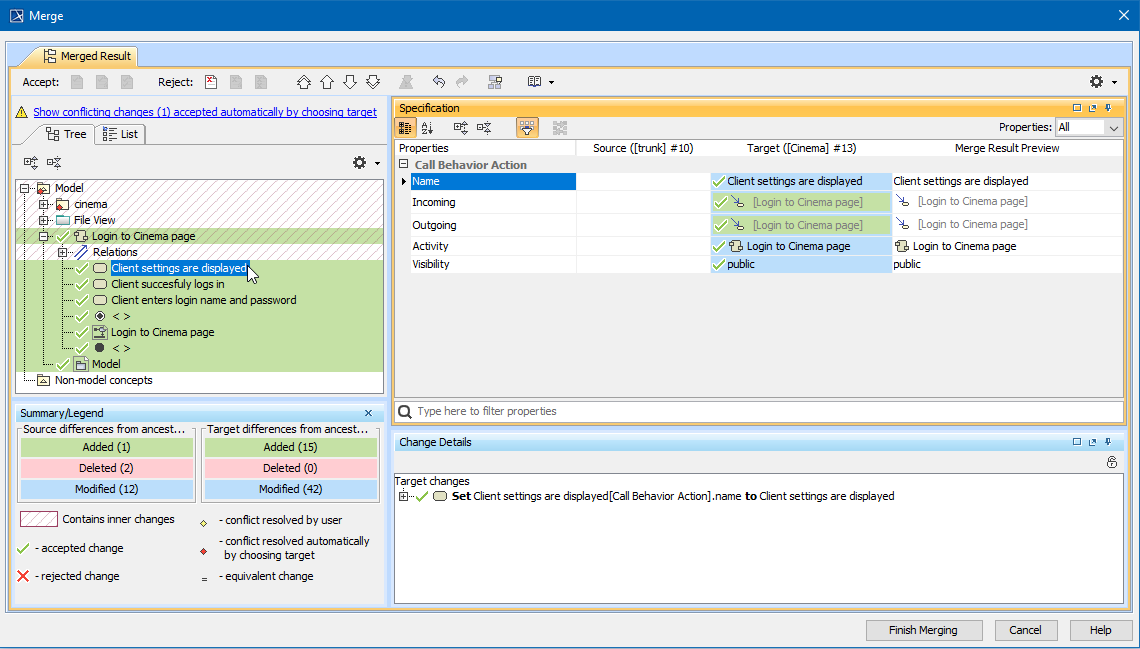Select the categorized view icon in Specification panel
The width and height of the screenshot is (1140, 649).
click(405, 127)
